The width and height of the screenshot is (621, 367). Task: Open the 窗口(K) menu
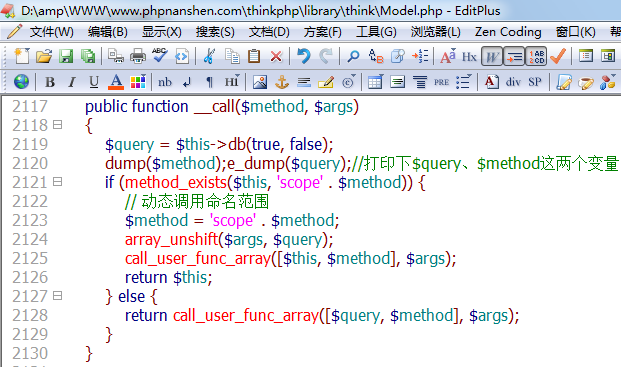(x=575, y=32)
